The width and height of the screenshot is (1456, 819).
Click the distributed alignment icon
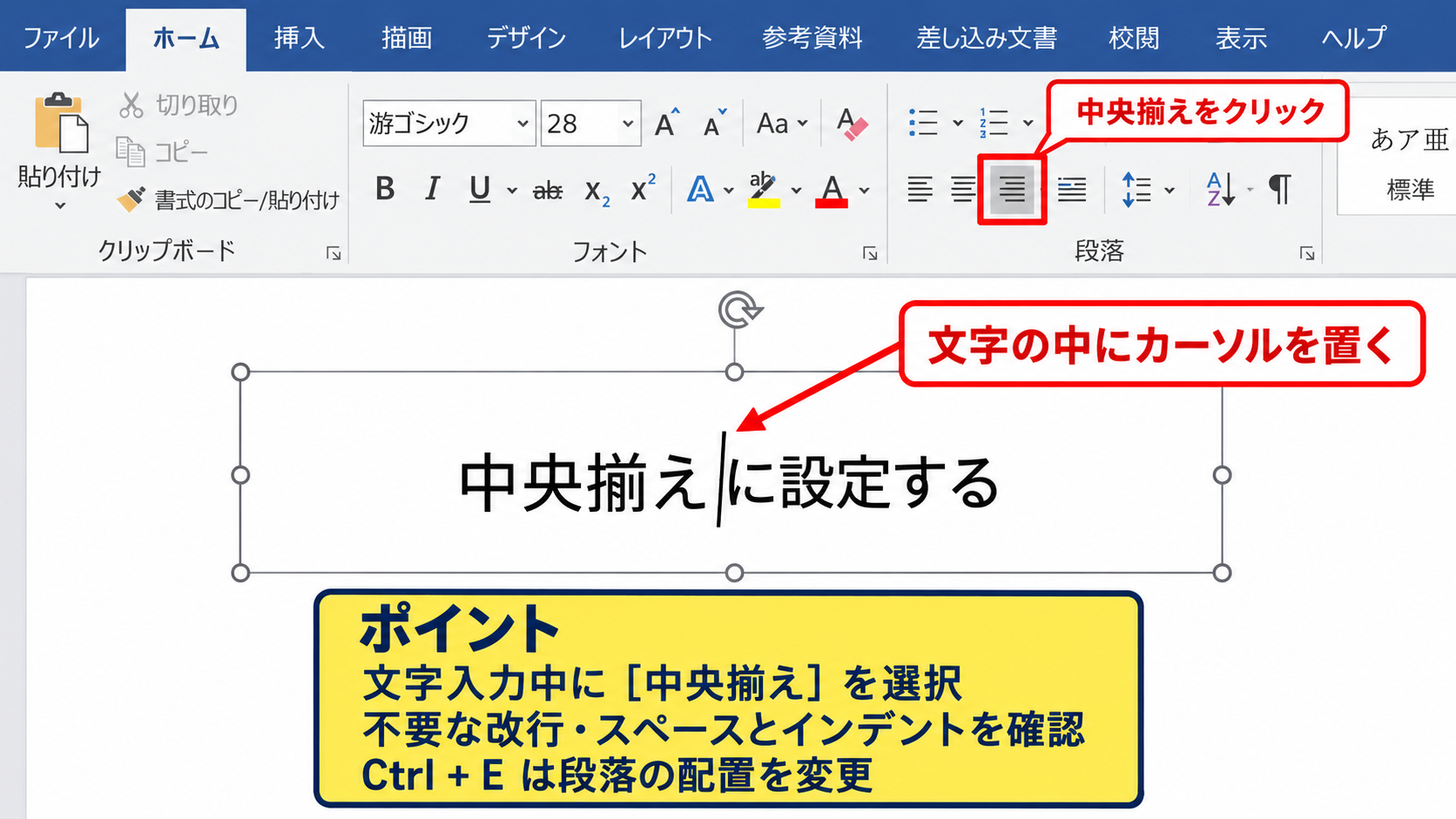(1072, 189)
